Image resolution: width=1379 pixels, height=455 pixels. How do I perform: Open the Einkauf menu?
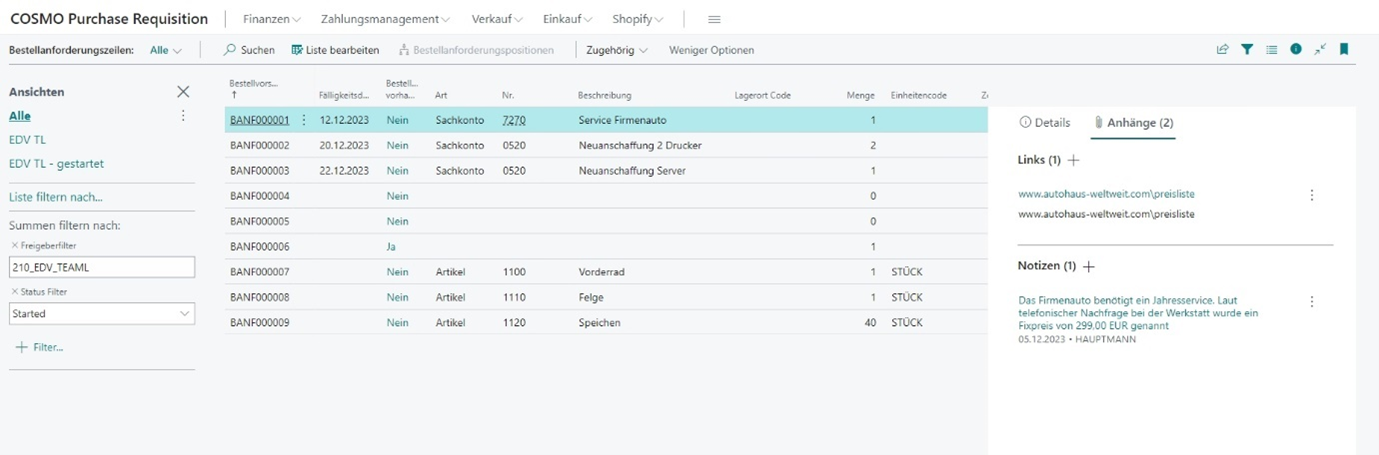[567, 19]
